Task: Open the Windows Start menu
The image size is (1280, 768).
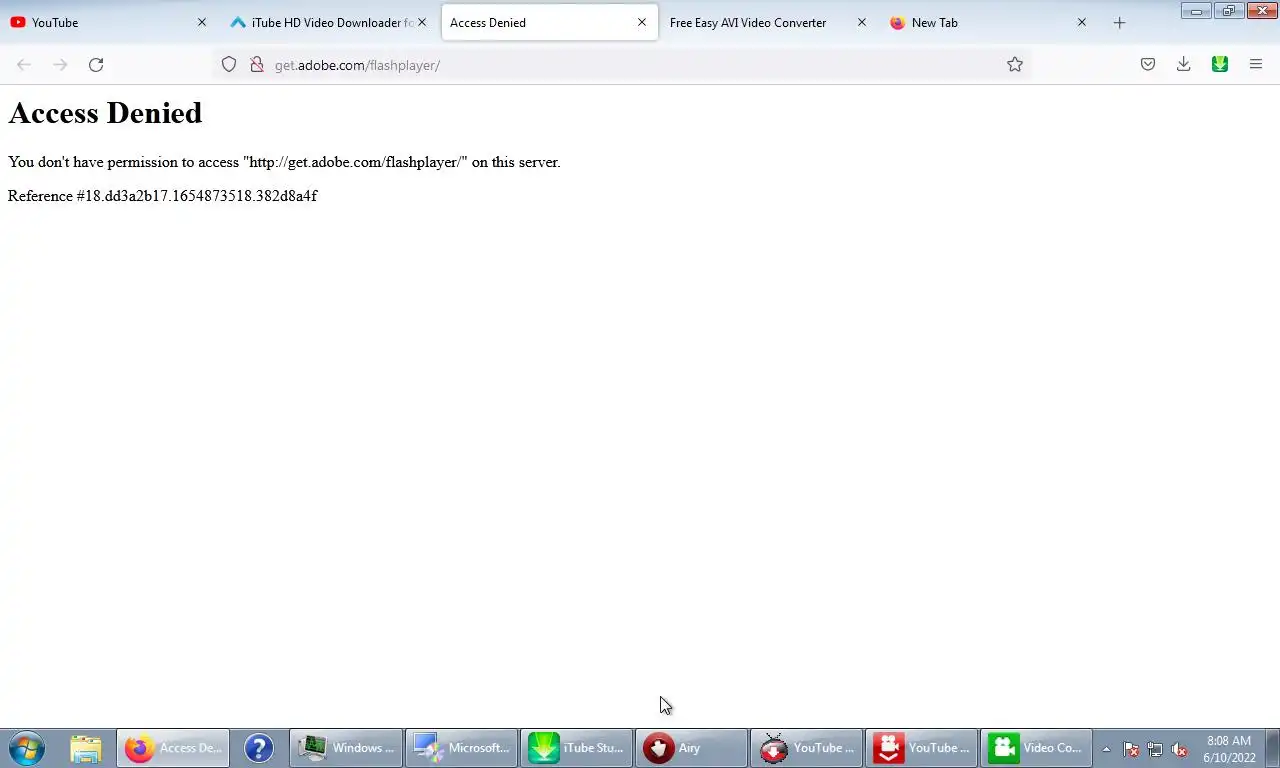Action: [27, 748]
